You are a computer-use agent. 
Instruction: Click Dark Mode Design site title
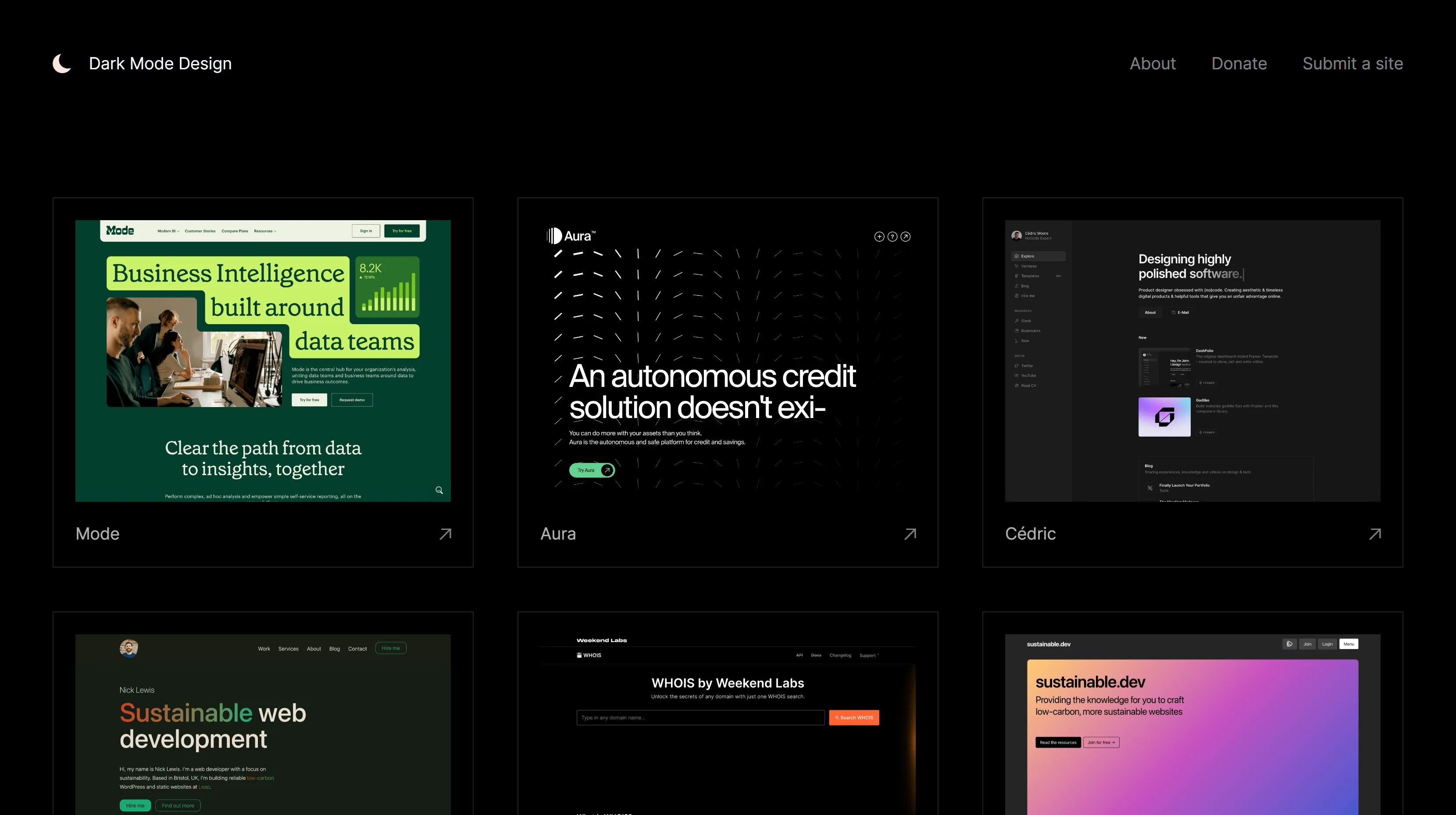click(x=160, y=63)
